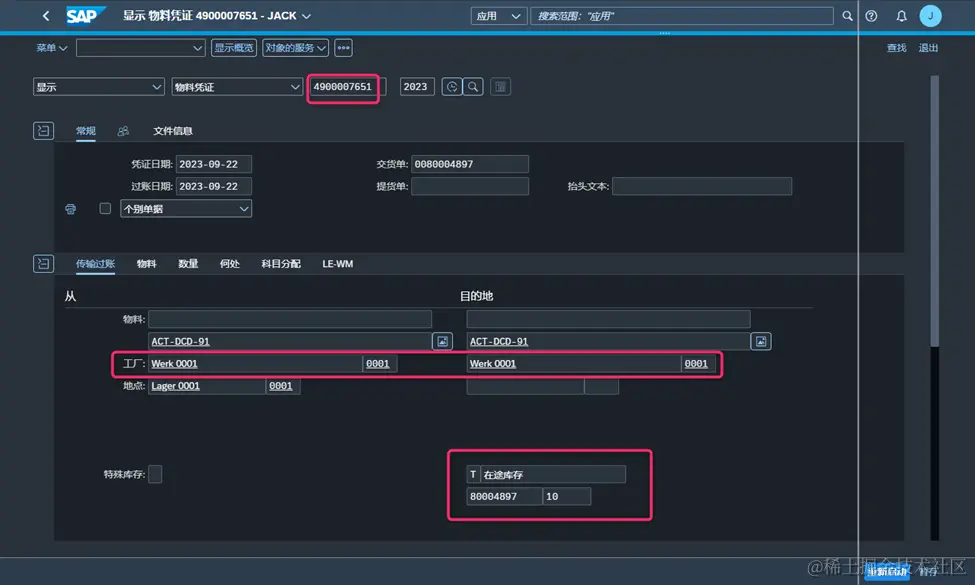Image resolution: width=975 pixels, height=585 pixels.
Task: Switch to the LE-WM tab
Action: click(x=338, y=264)
